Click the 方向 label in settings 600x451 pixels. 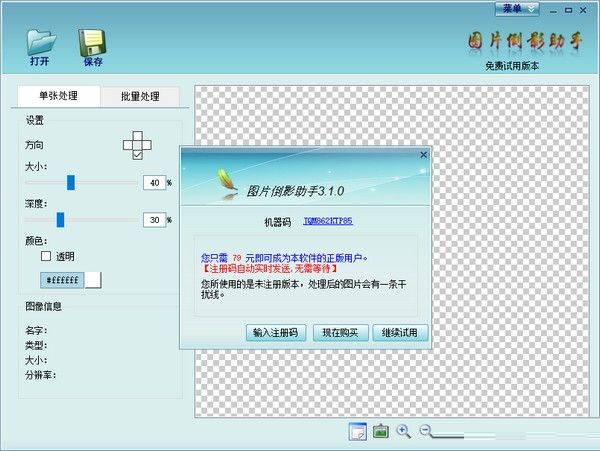coord(34,145)
